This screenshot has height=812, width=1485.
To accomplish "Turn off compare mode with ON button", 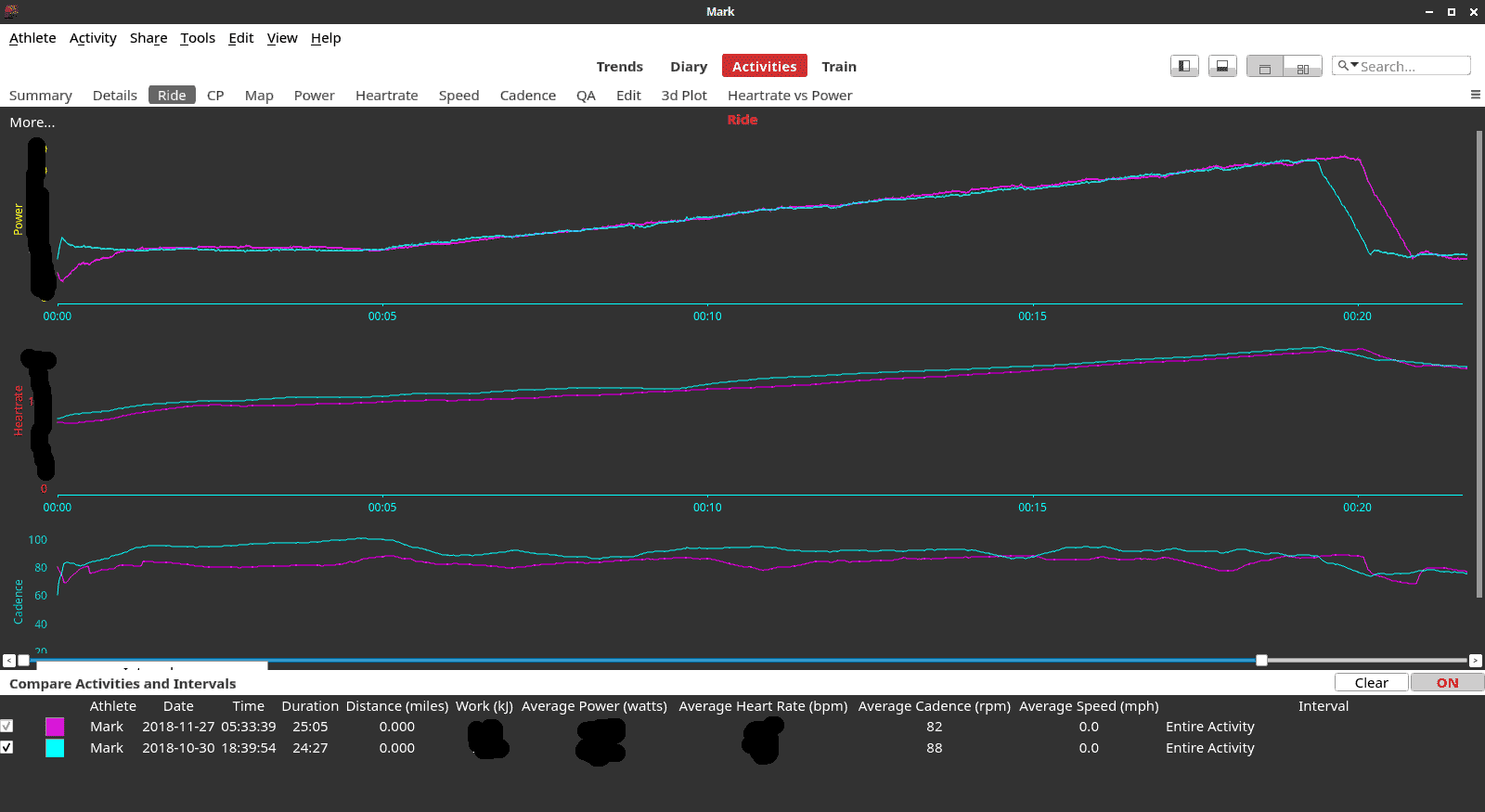I will [1447, 683].
